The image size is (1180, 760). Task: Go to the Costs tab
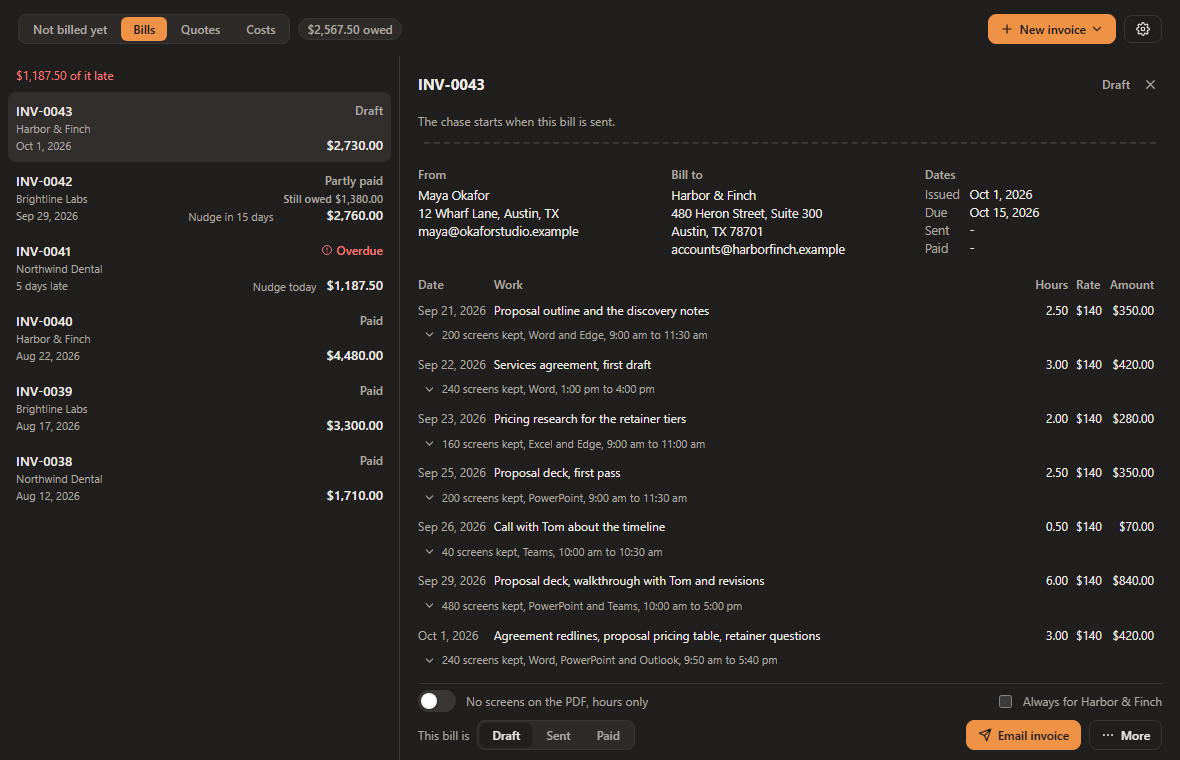tap(260, 29)
